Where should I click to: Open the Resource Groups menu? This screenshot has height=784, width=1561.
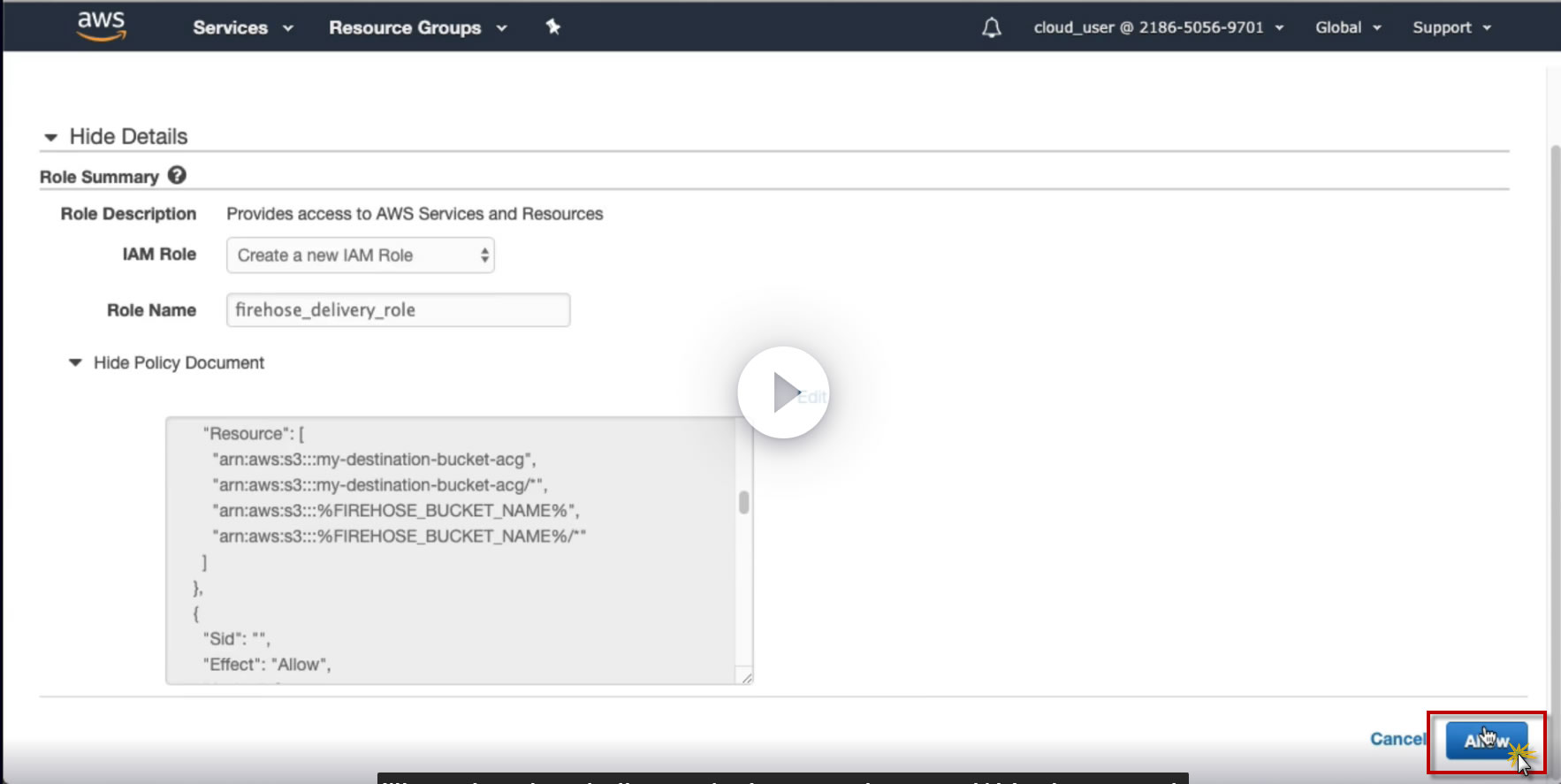[x=417, y=28]
